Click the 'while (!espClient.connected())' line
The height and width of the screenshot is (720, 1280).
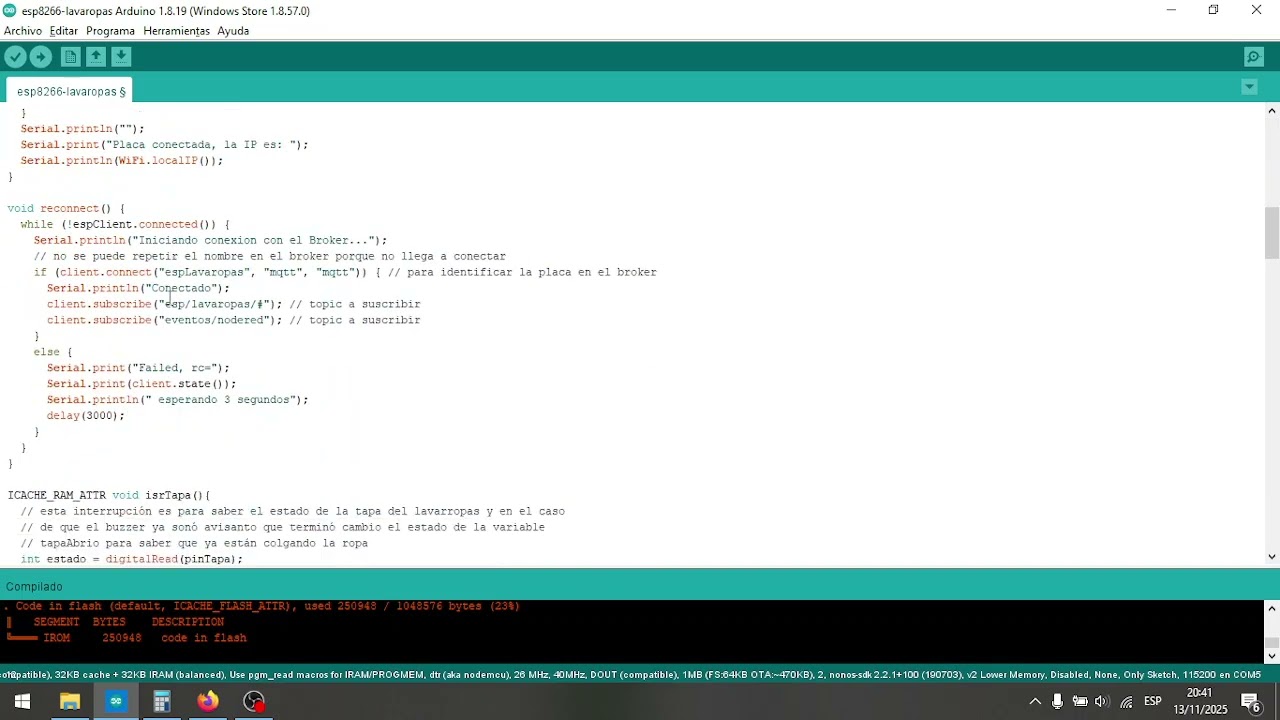point(125,224)
